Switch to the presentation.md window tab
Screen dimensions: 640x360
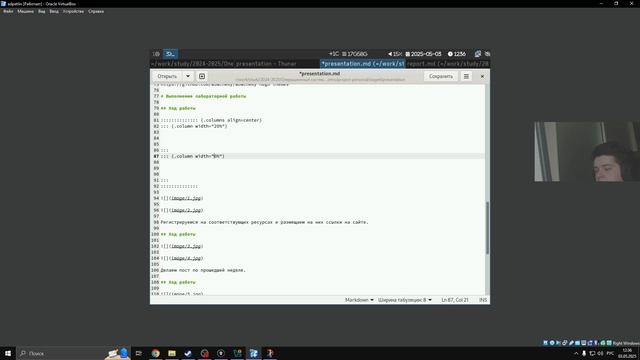pos(362,64)
